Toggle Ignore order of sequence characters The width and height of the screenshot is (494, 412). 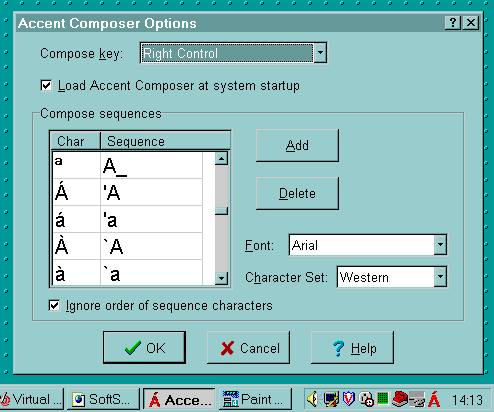point(54,306)
